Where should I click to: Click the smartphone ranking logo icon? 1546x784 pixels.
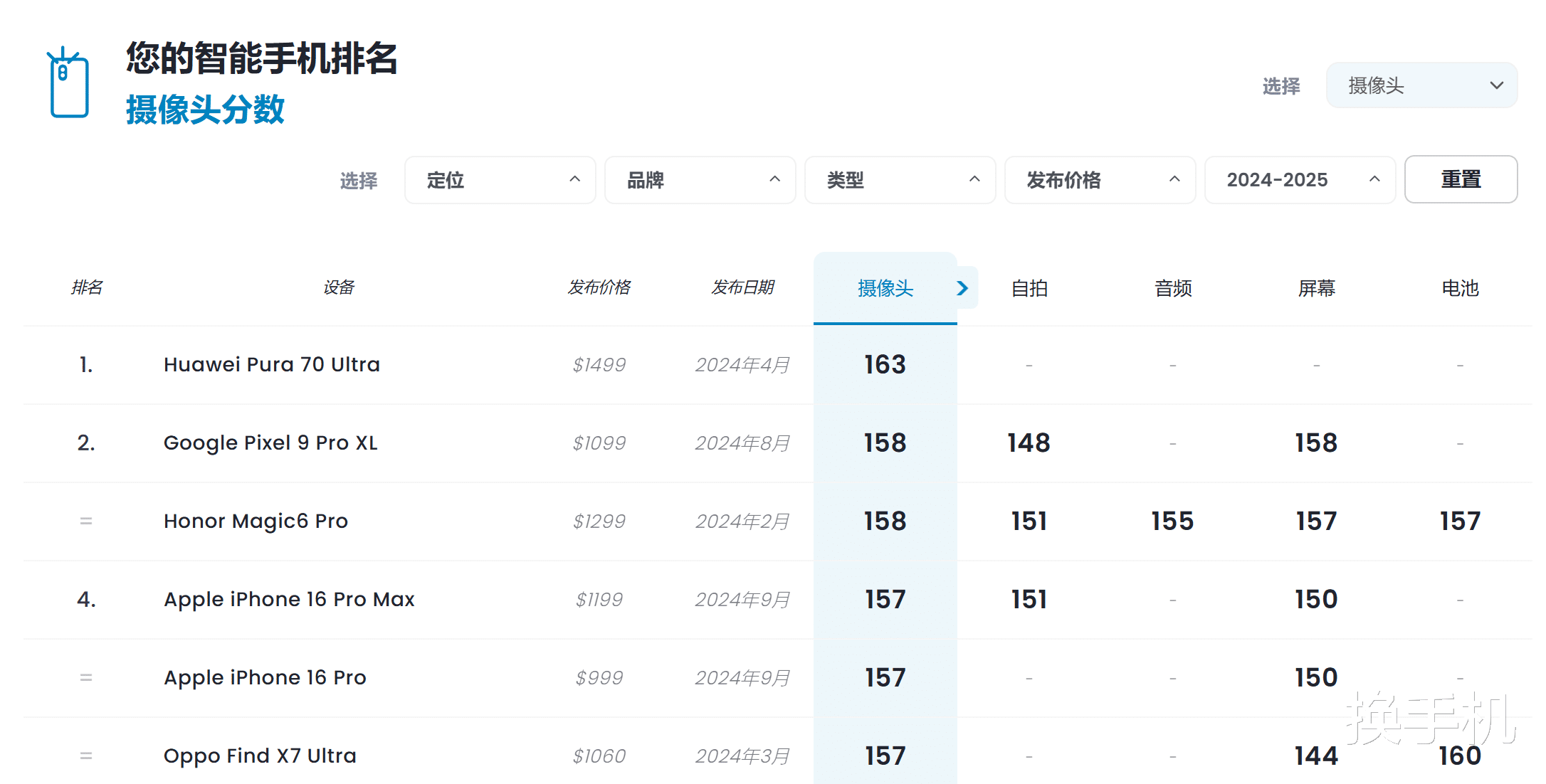pos(69,84)
